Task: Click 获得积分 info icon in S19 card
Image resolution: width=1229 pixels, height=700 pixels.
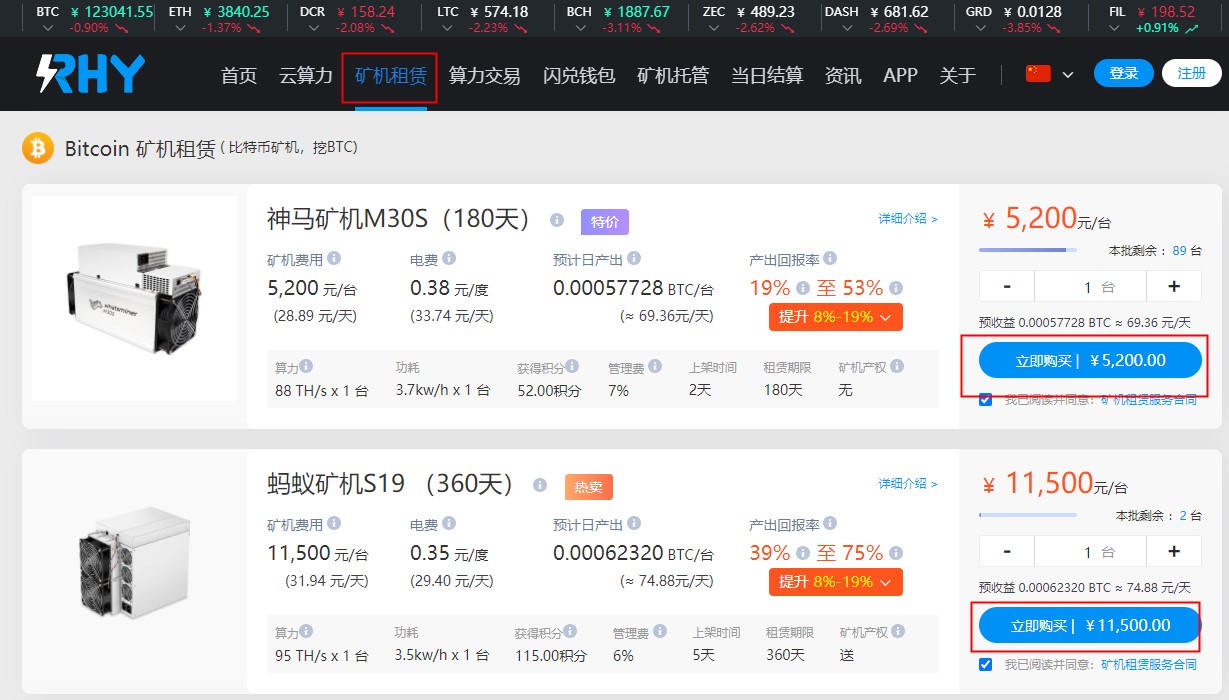Action: point(571,631)
